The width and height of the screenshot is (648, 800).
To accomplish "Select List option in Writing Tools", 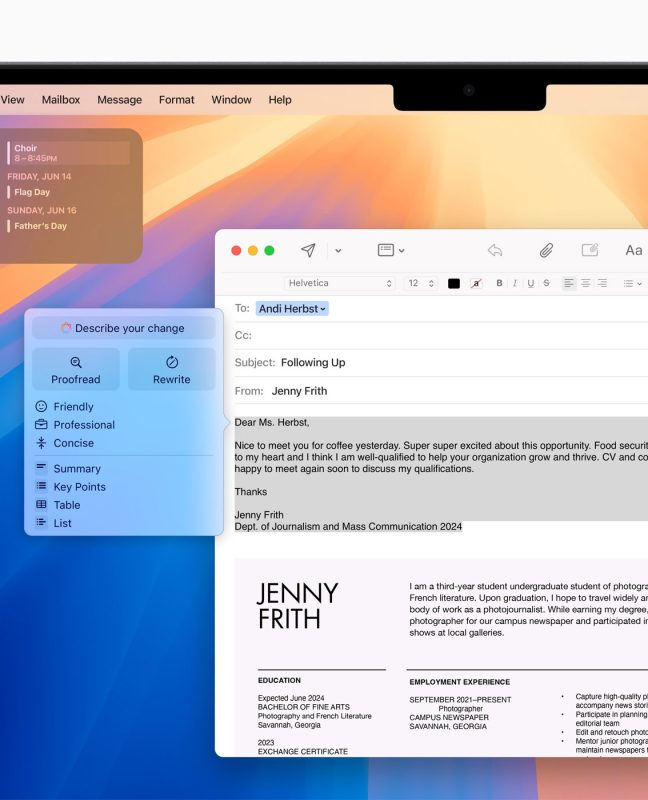I will coord(62,523).
